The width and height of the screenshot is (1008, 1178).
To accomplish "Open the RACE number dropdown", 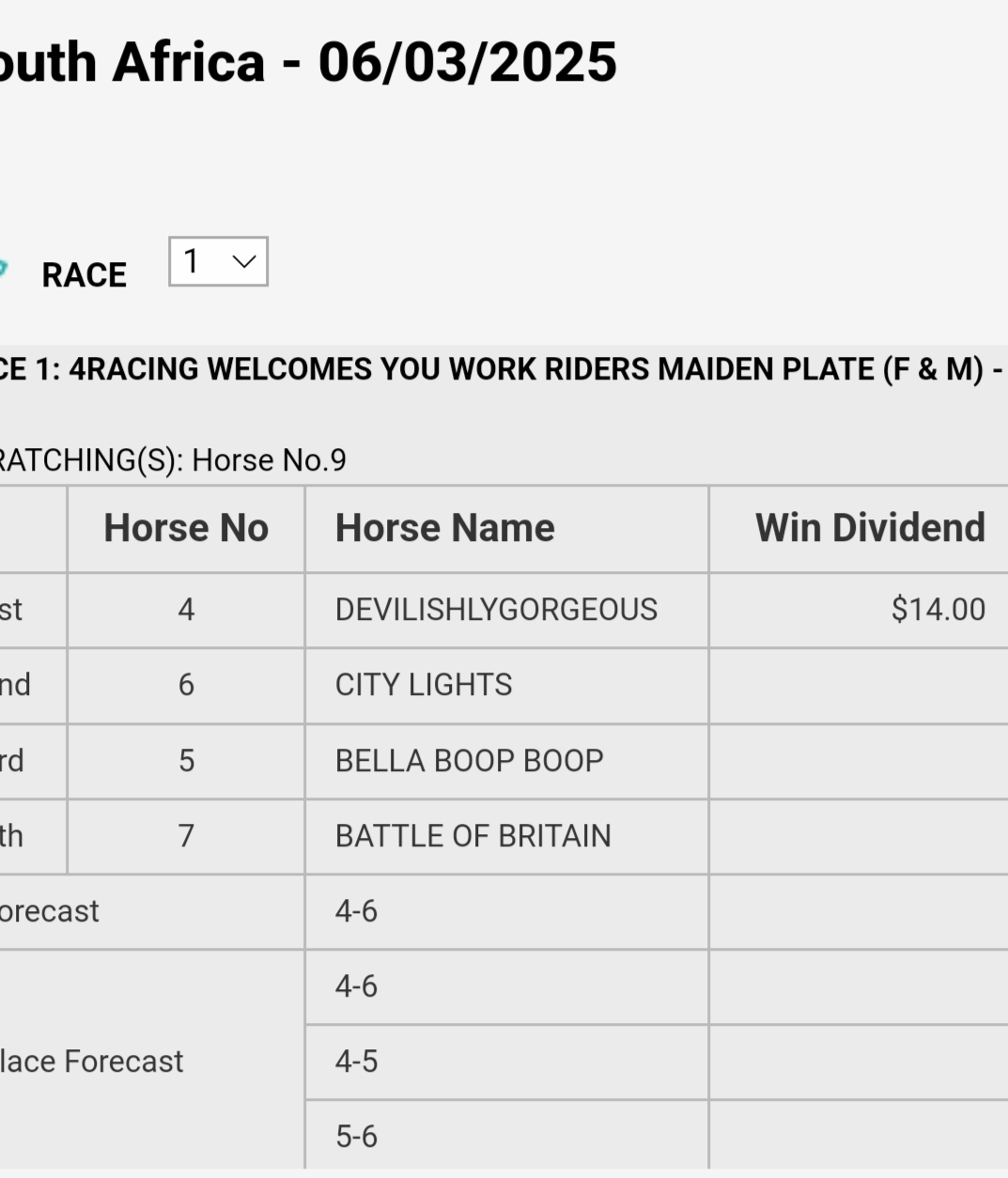I will click(x=218, y=261).
